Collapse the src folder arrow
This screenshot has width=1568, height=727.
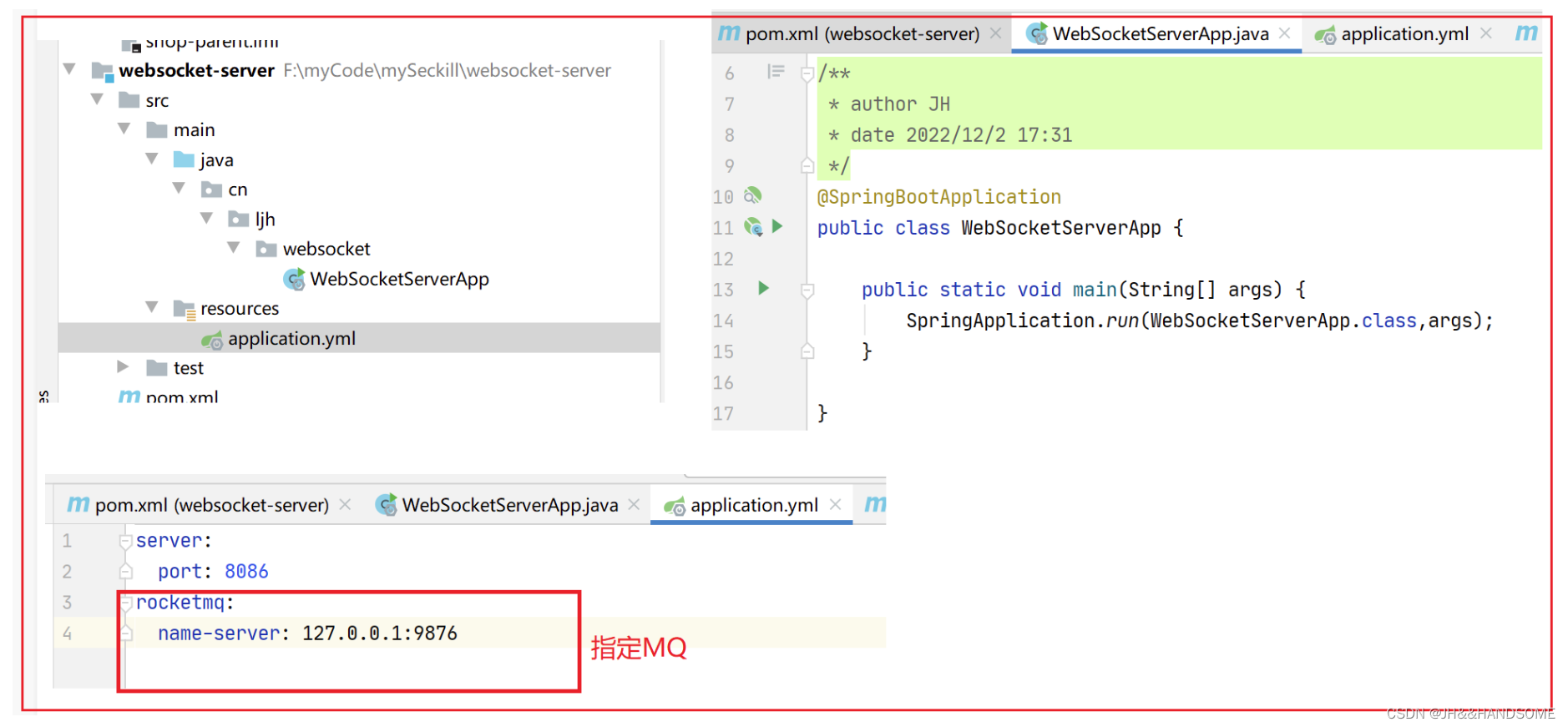pyautogui.click(x=97, y=99)
